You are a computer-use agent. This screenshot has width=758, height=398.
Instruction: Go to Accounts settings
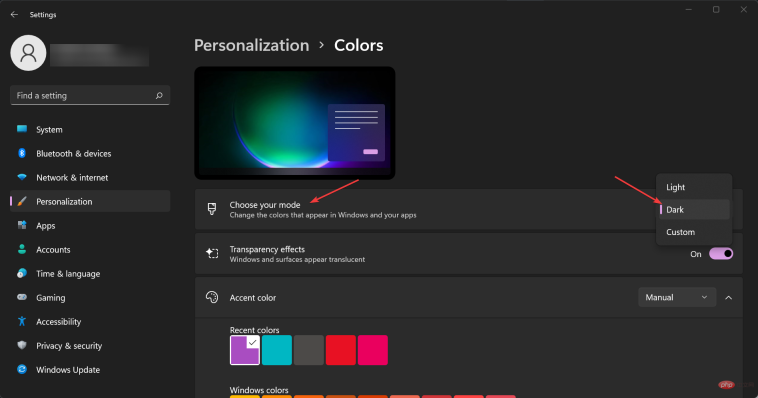[x=90, y=250]
